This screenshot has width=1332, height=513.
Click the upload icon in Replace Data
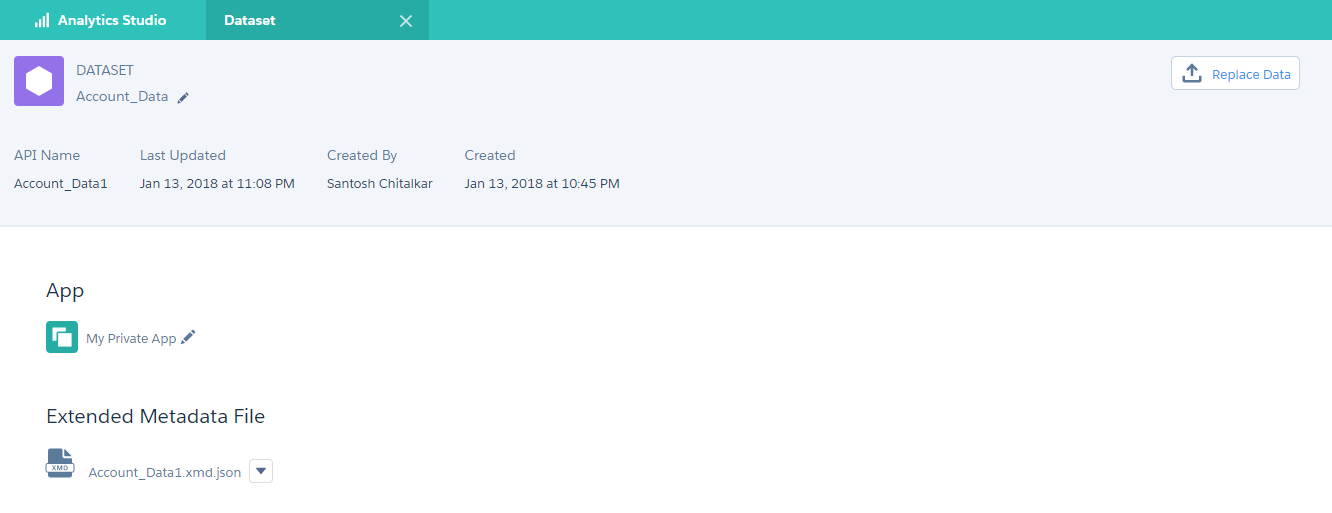[1191, 73]
